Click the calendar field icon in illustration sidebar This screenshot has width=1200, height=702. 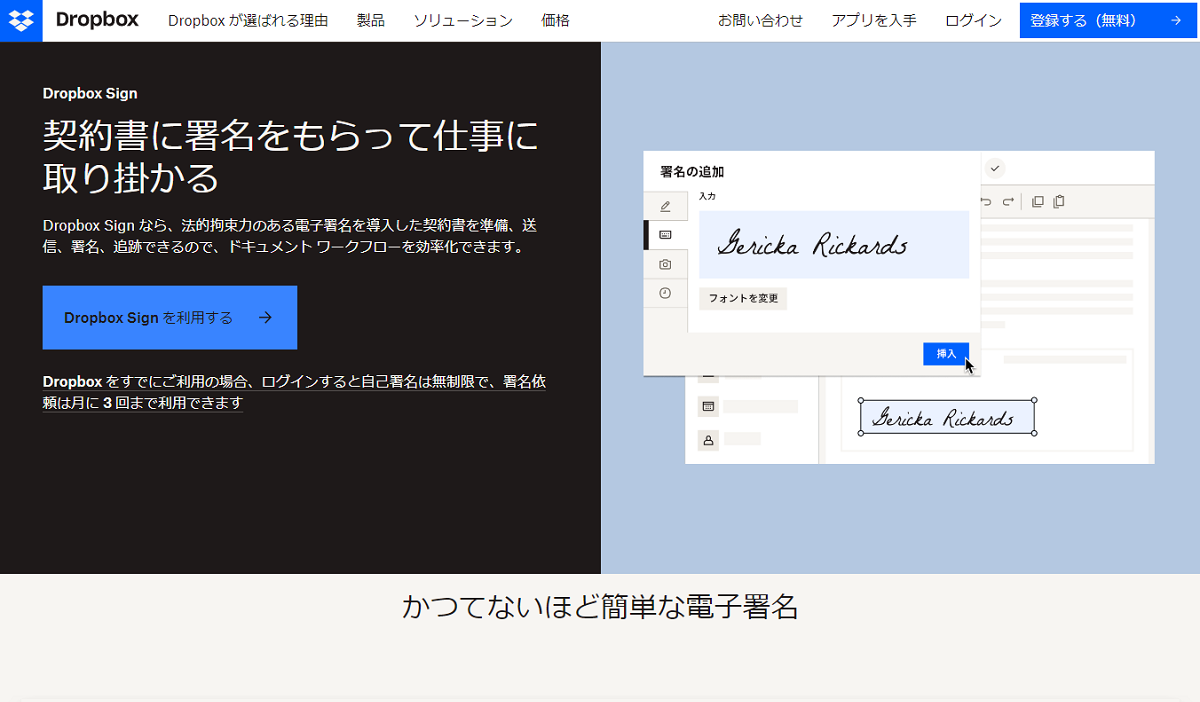click(x=708, y=407)
